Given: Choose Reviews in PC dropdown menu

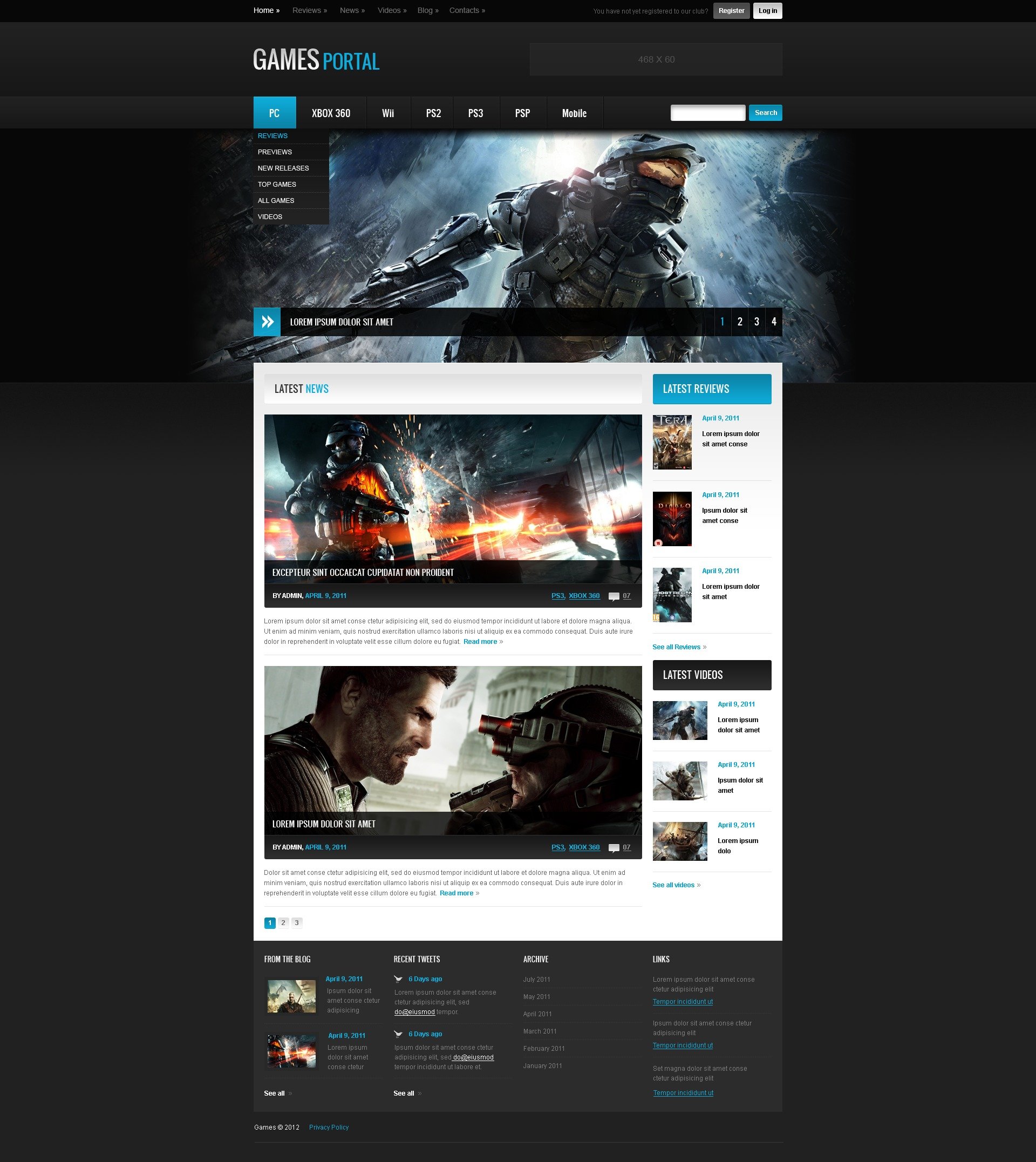Looking at the screenshot, I should (x=291, y=136).
